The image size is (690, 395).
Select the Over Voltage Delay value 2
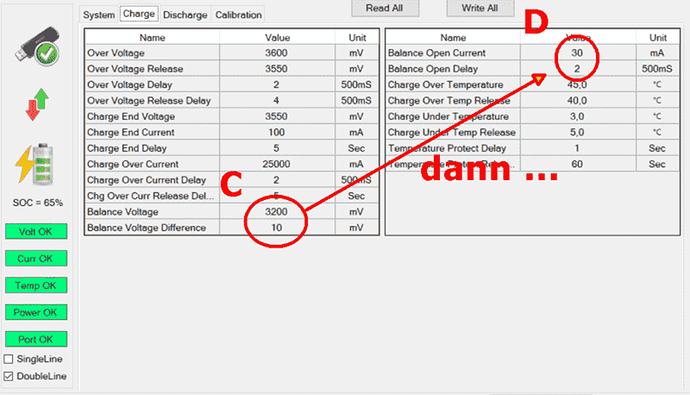point(277,84)
